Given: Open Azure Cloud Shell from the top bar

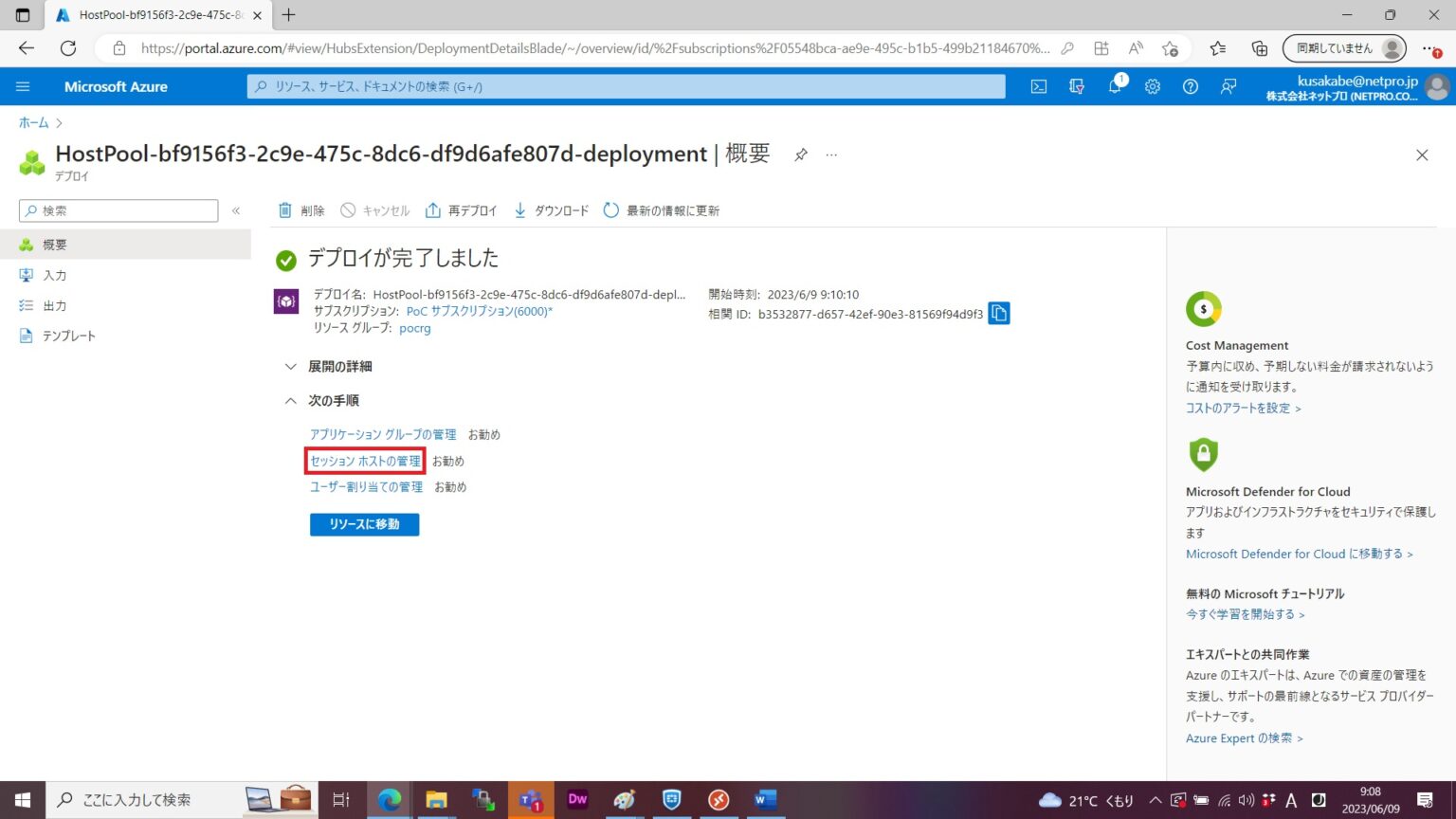Looking at the screenshot, I should click(x=1038, y=86).
